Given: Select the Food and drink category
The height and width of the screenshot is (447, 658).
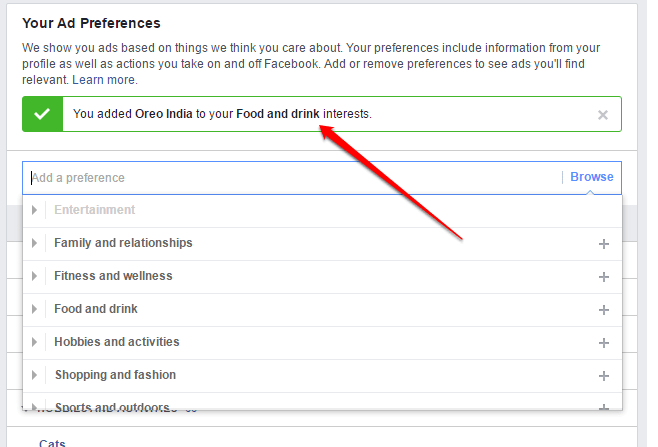Looking at the screenshot, I should [96, 309].
